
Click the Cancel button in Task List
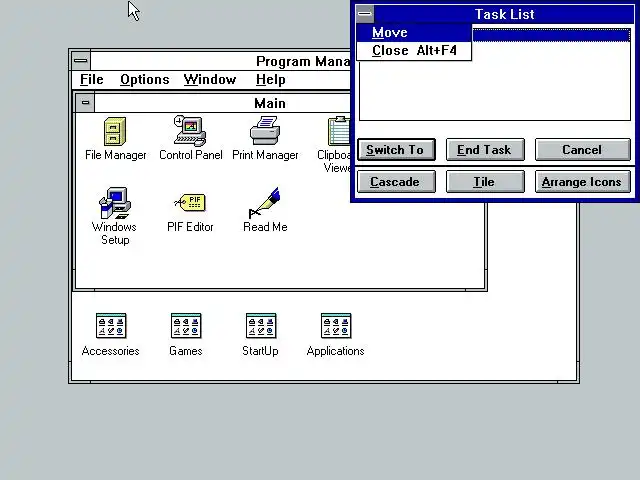coord(583,150)
